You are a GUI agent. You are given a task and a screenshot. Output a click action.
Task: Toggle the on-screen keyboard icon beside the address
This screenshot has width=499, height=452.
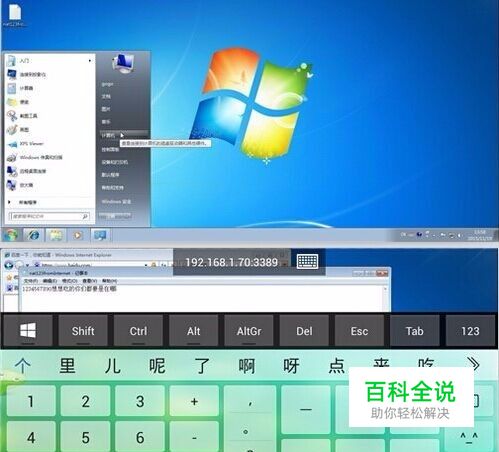click(307, 261)
